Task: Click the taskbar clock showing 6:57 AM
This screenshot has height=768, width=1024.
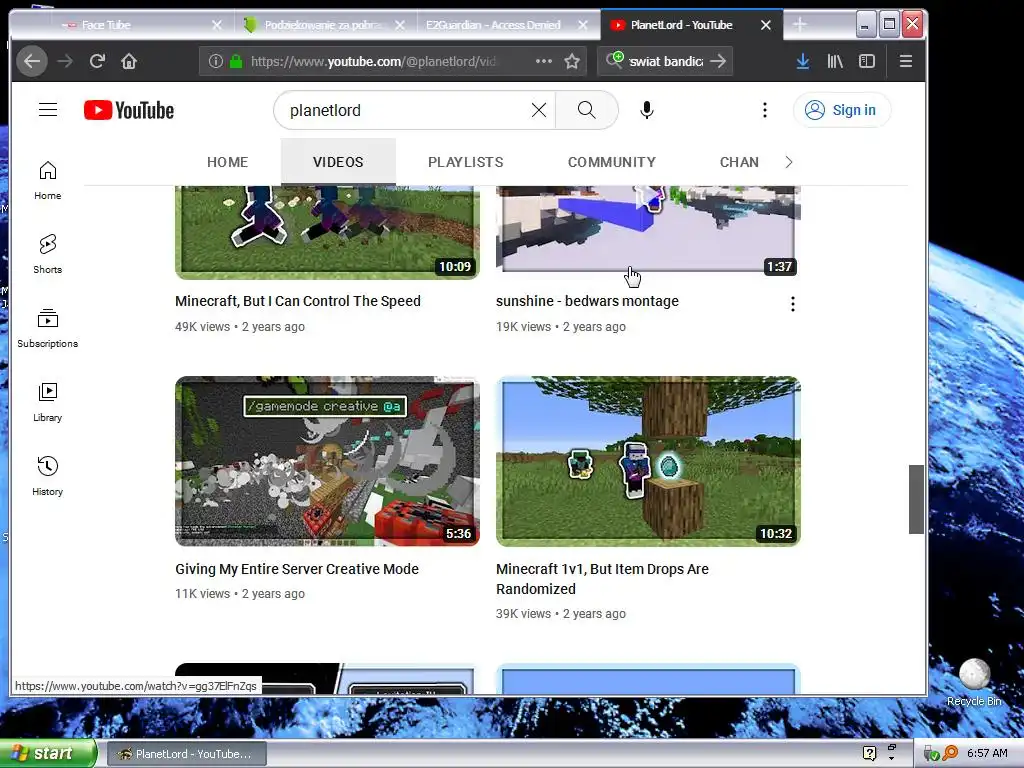Action: 987,753
